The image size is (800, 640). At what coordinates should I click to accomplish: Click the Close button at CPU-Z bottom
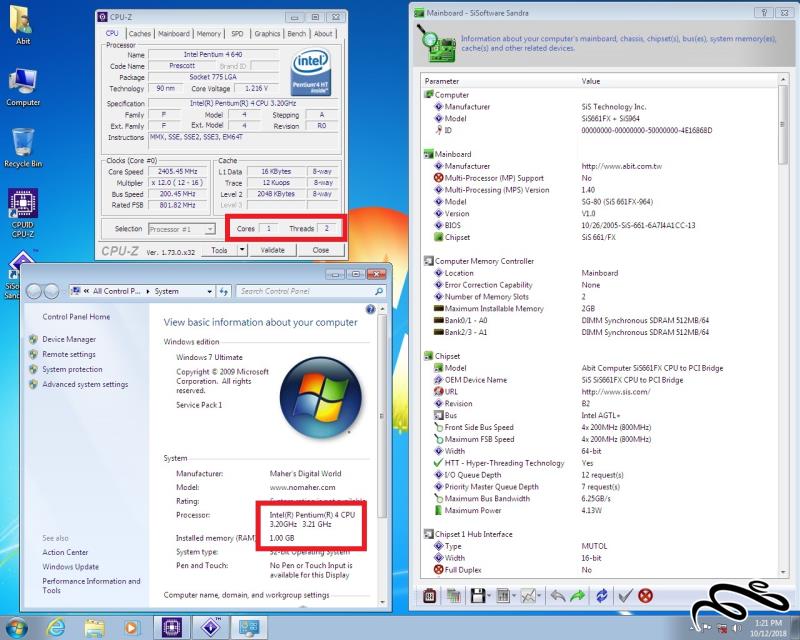coord(321,250)
